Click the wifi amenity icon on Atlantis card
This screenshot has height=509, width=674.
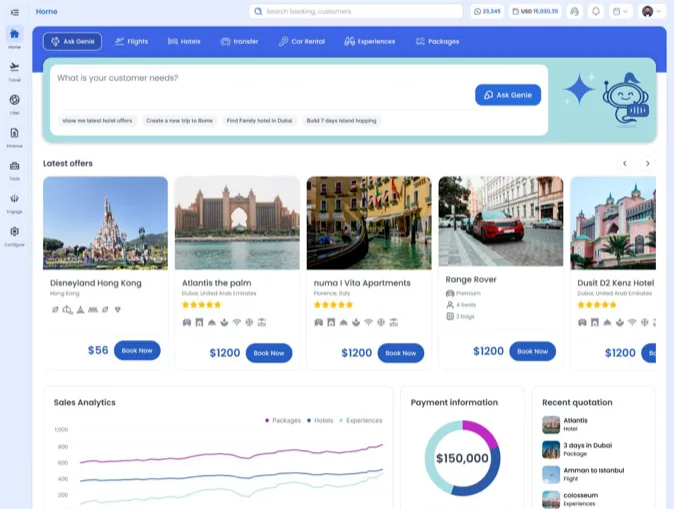coord(237,322)
